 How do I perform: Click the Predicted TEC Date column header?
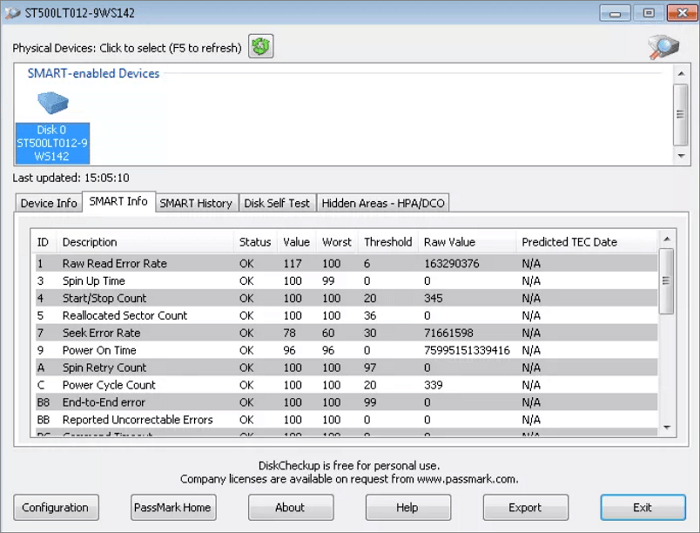[x=569, y=242]
